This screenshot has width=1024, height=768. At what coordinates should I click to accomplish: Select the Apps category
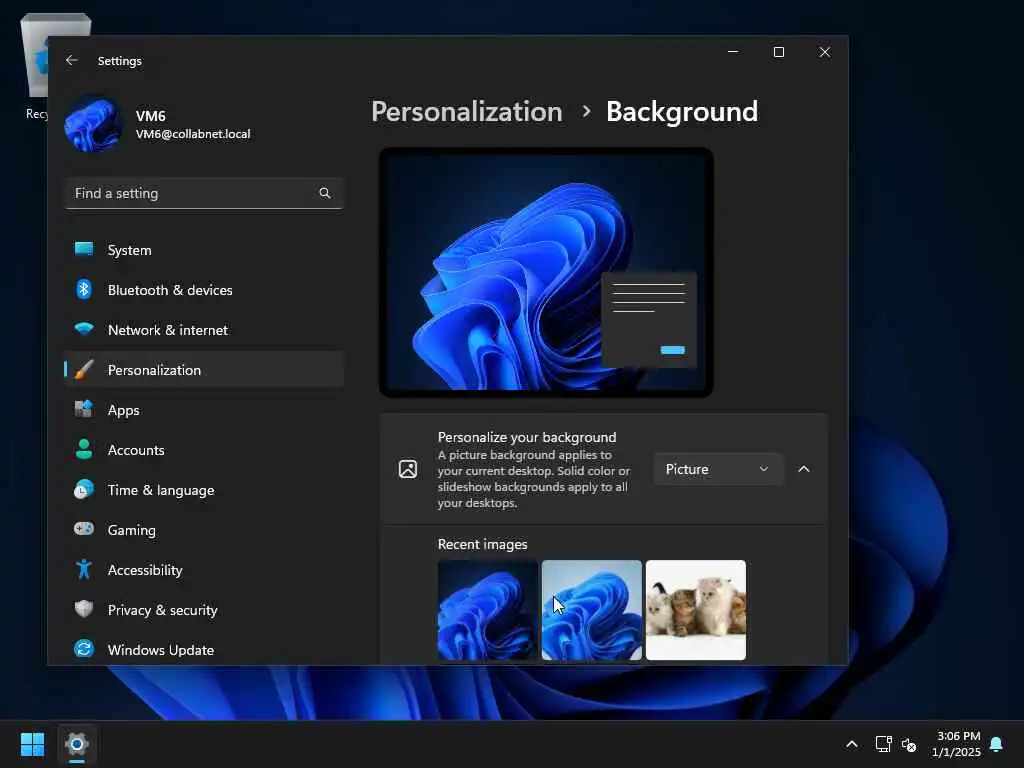pyautogui.click(x=204, y=409)
